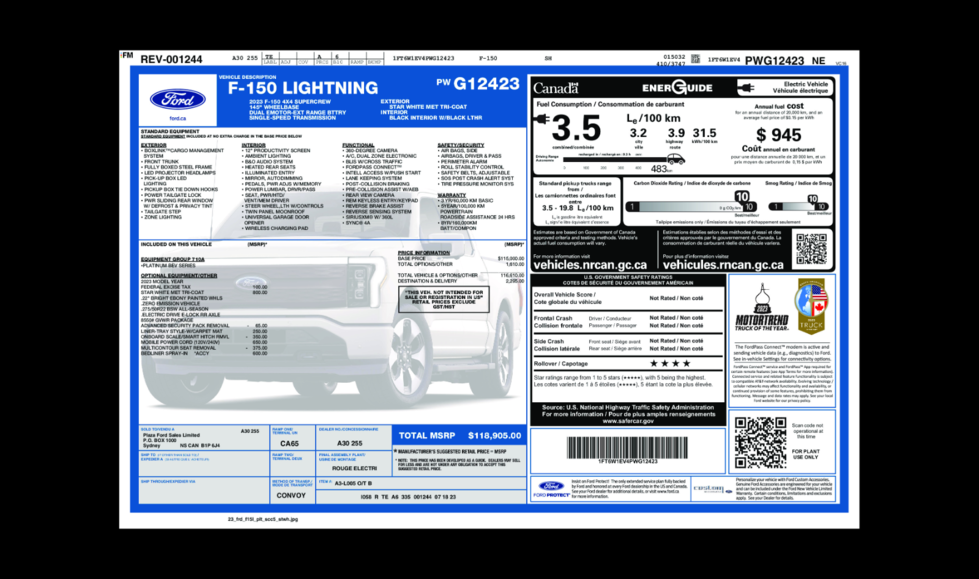
Task: Click the large 3.5 combined consumption figure
Action: coord(576,128)
